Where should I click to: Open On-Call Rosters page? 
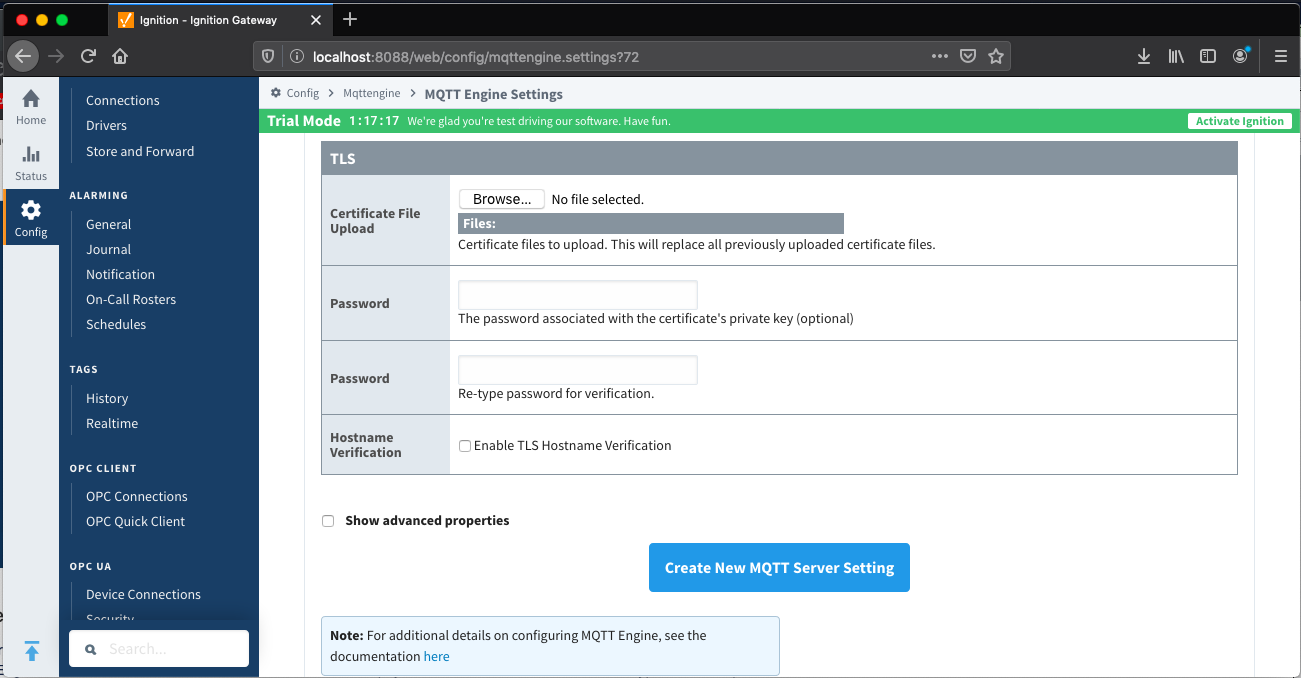coord(131,299)
